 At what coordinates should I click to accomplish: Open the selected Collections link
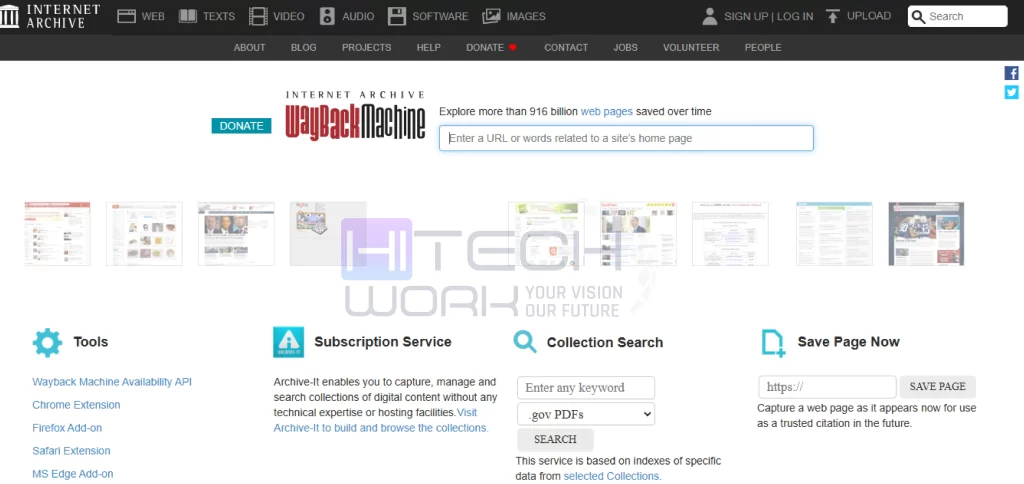click(x=611, y=476)
